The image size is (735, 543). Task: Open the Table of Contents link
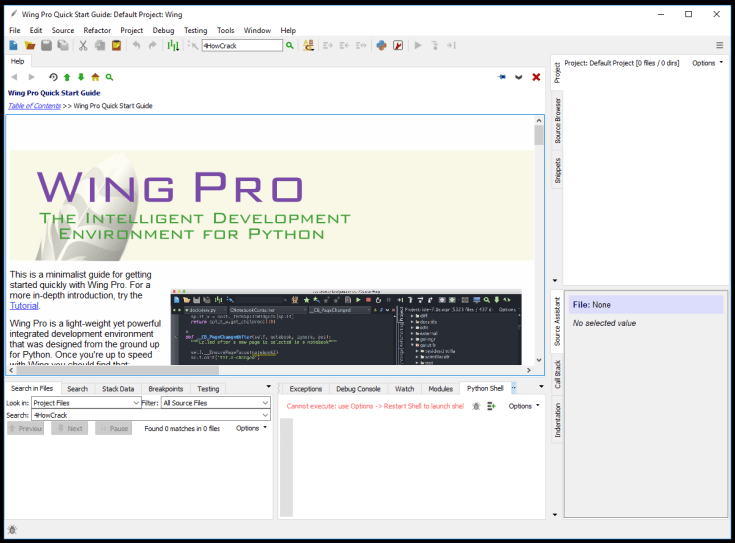pos(34,106)
